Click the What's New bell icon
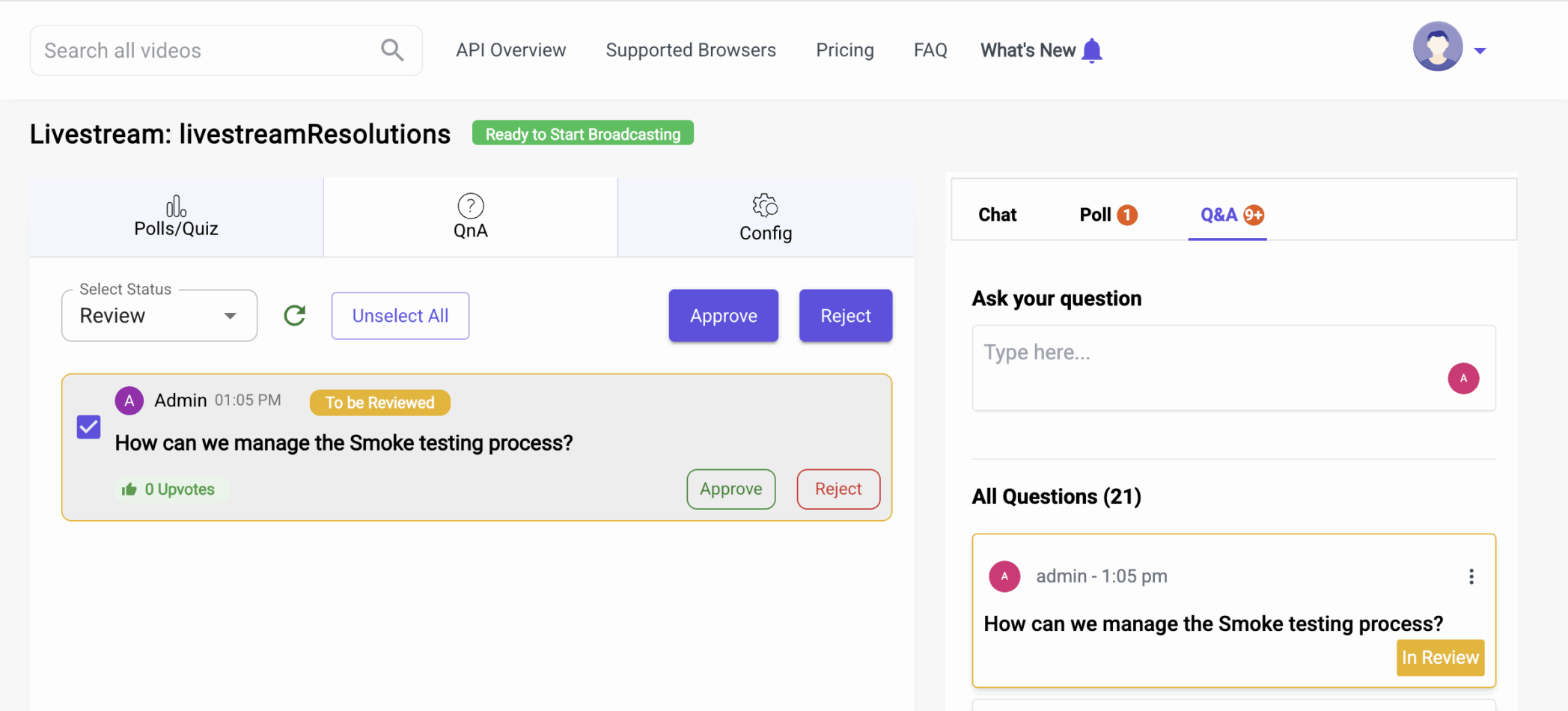1568x711 pixels. pos(1092,50)
